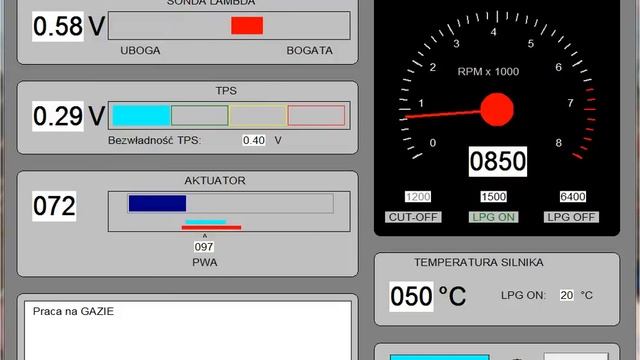Click the red actuator range line
This screenshot has width=640, height=360.
pos(211,227)
